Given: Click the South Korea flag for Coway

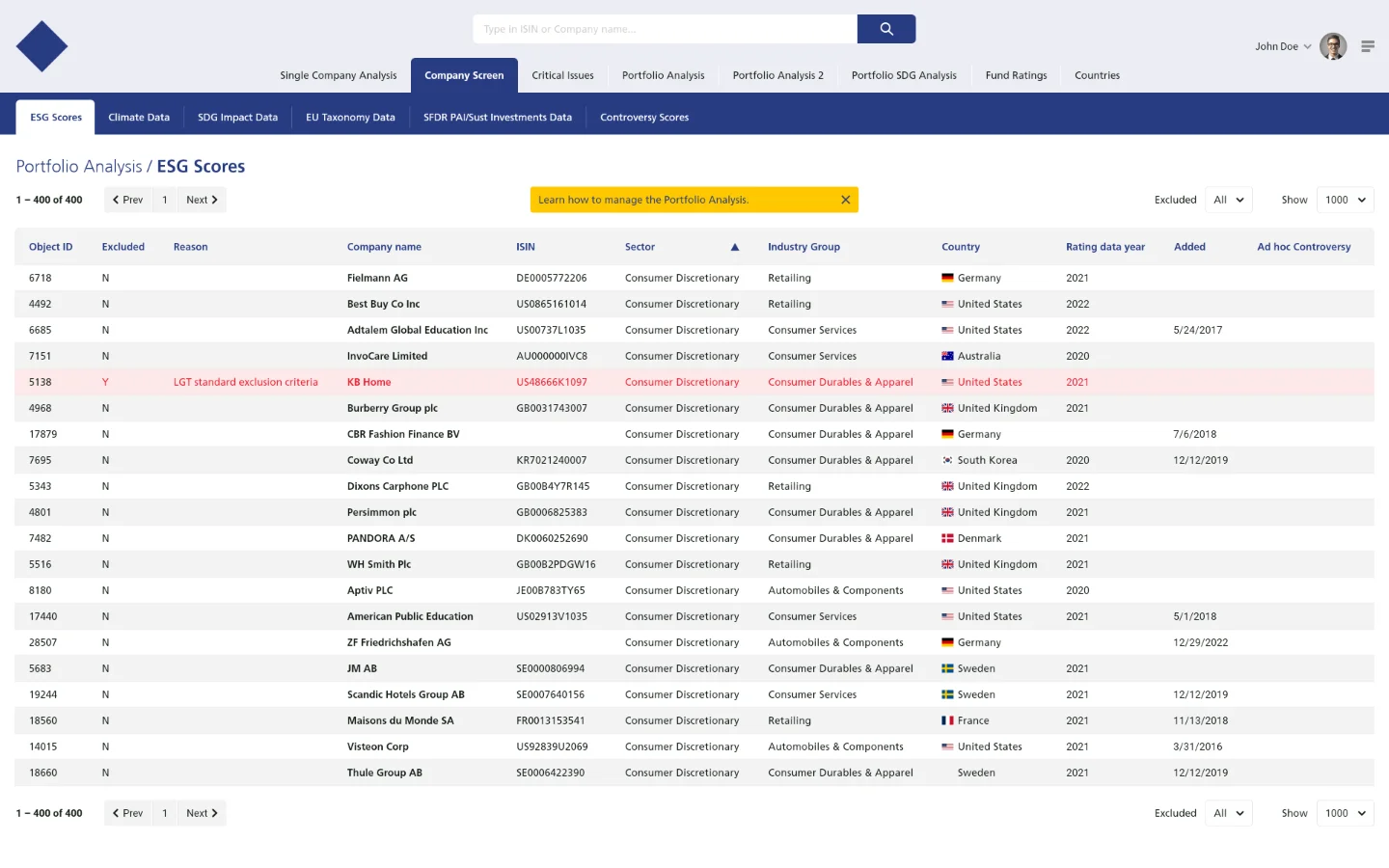Looking at the screenshot, I should click(947, 460).
